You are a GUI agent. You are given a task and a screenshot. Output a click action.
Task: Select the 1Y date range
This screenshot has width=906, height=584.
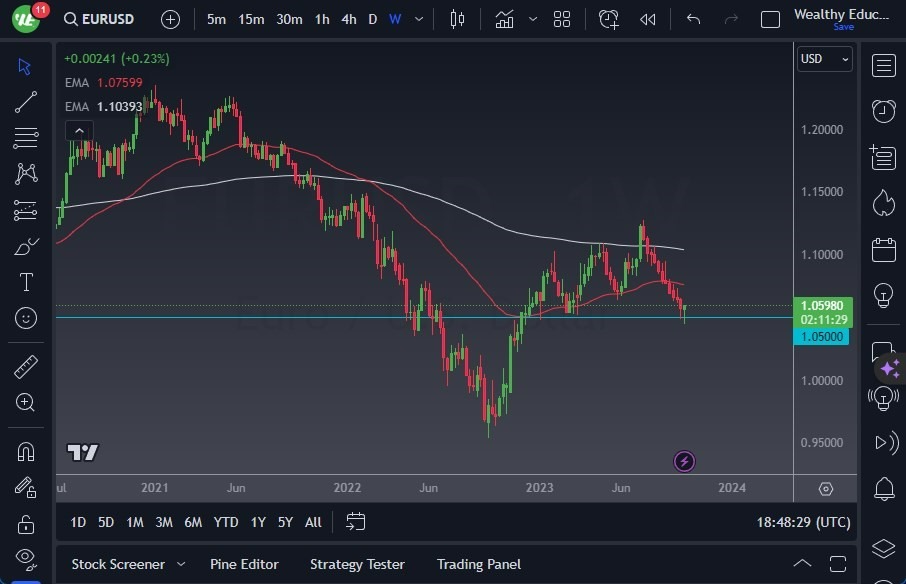(x=257, y=522)
